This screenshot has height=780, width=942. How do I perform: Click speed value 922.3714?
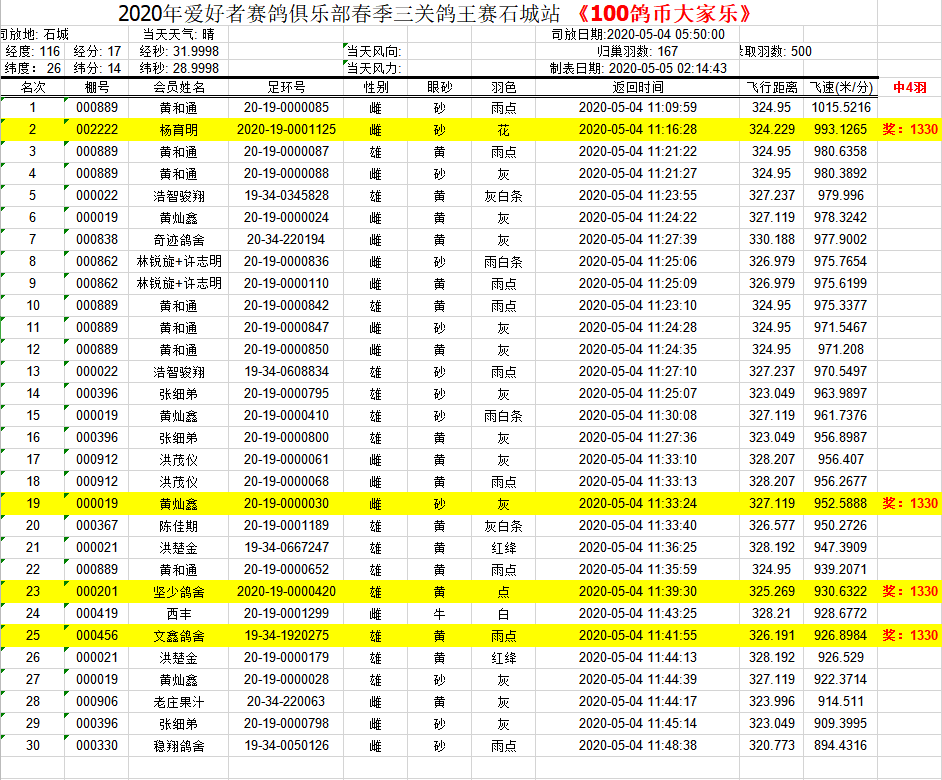[840, 680]
